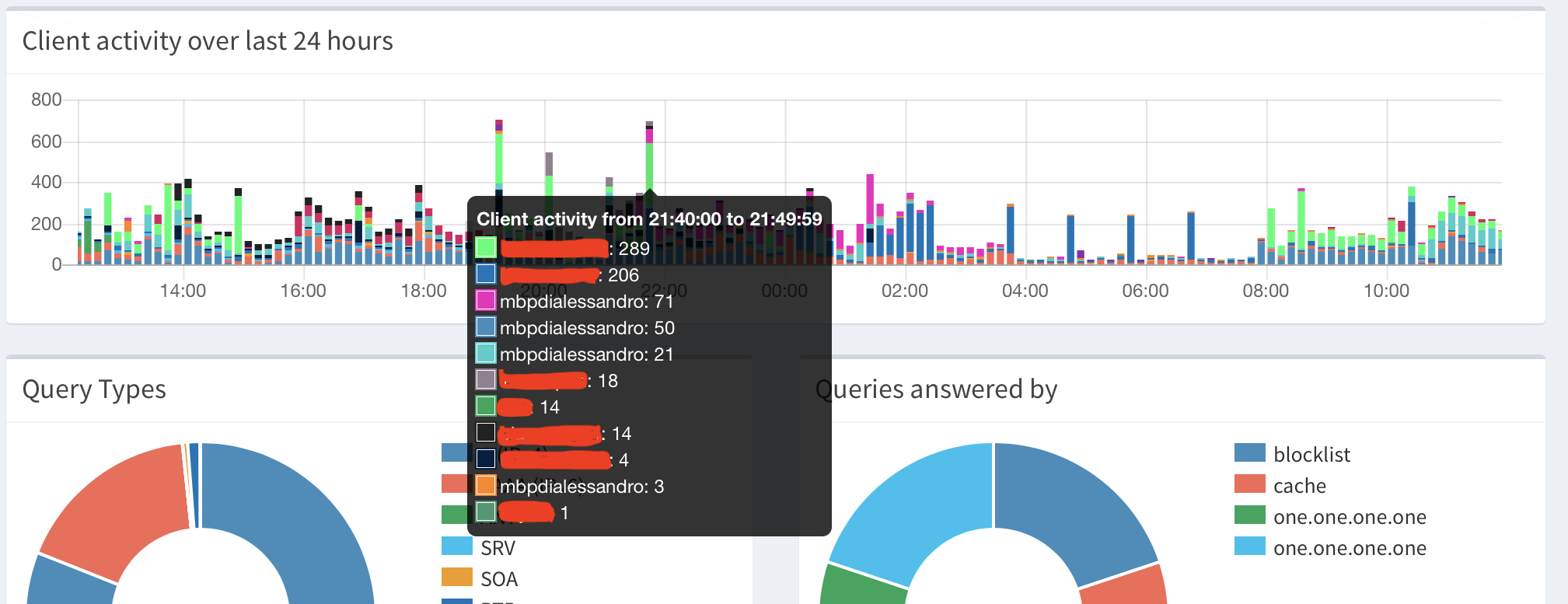Toggle the green one.one.one.one legend entry
Image resolution: width=1568 pixels, height=604 pixels.
click(1330, 516)
